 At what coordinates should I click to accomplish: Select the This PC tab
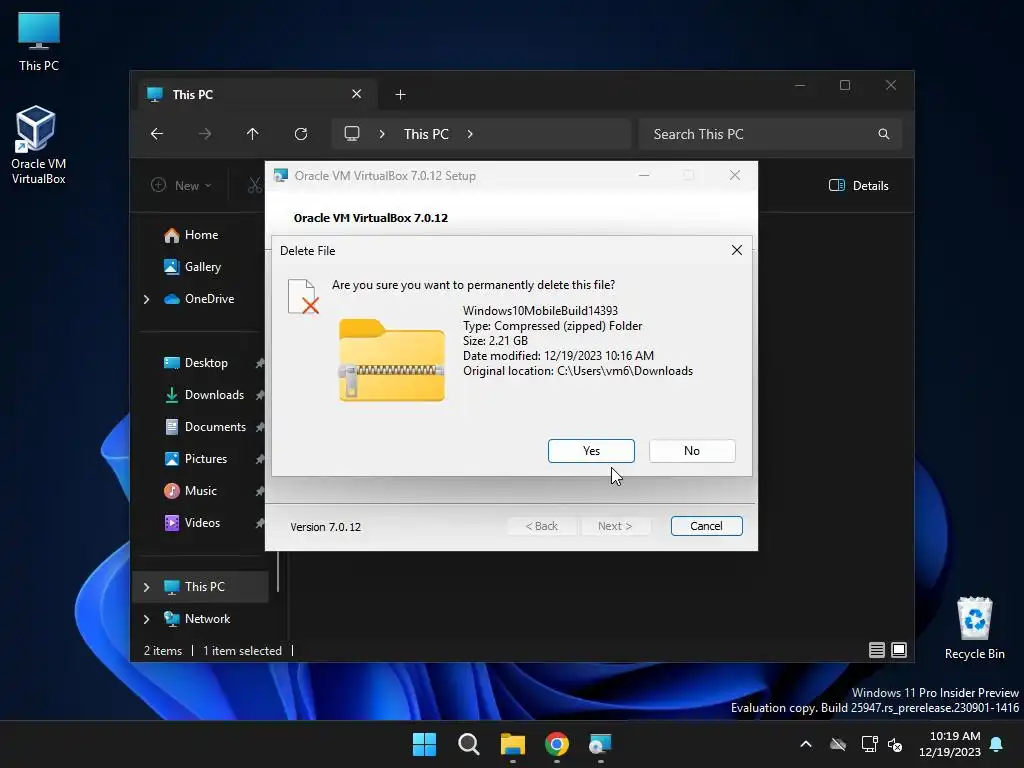pos(257,94)
